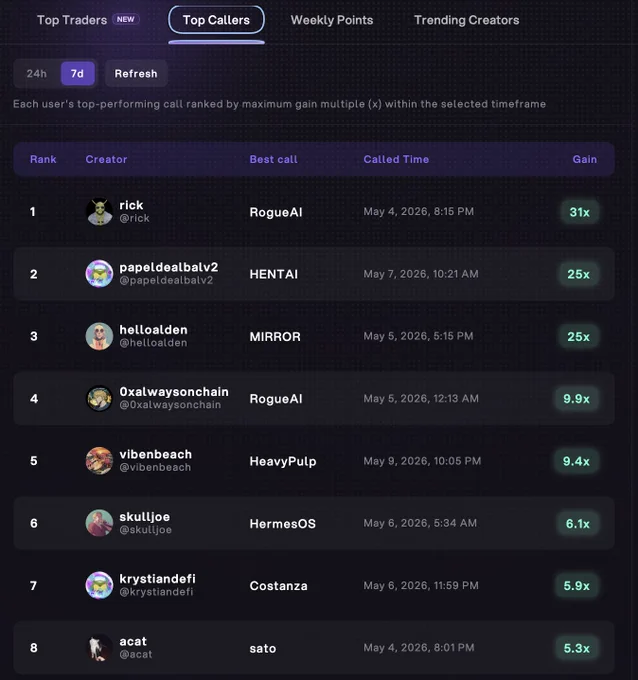
Task: Click the Called Time column header
Action: 396,159
